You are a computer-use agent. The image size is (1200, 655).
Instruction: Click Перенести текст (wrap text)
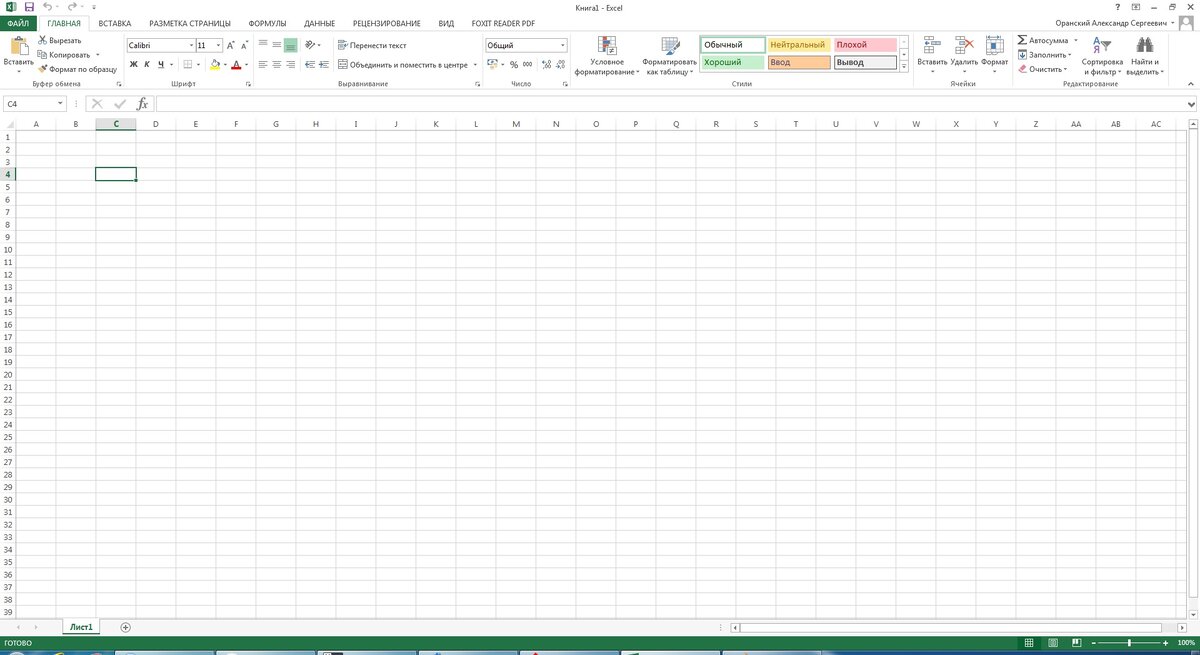tap(371, 45)
